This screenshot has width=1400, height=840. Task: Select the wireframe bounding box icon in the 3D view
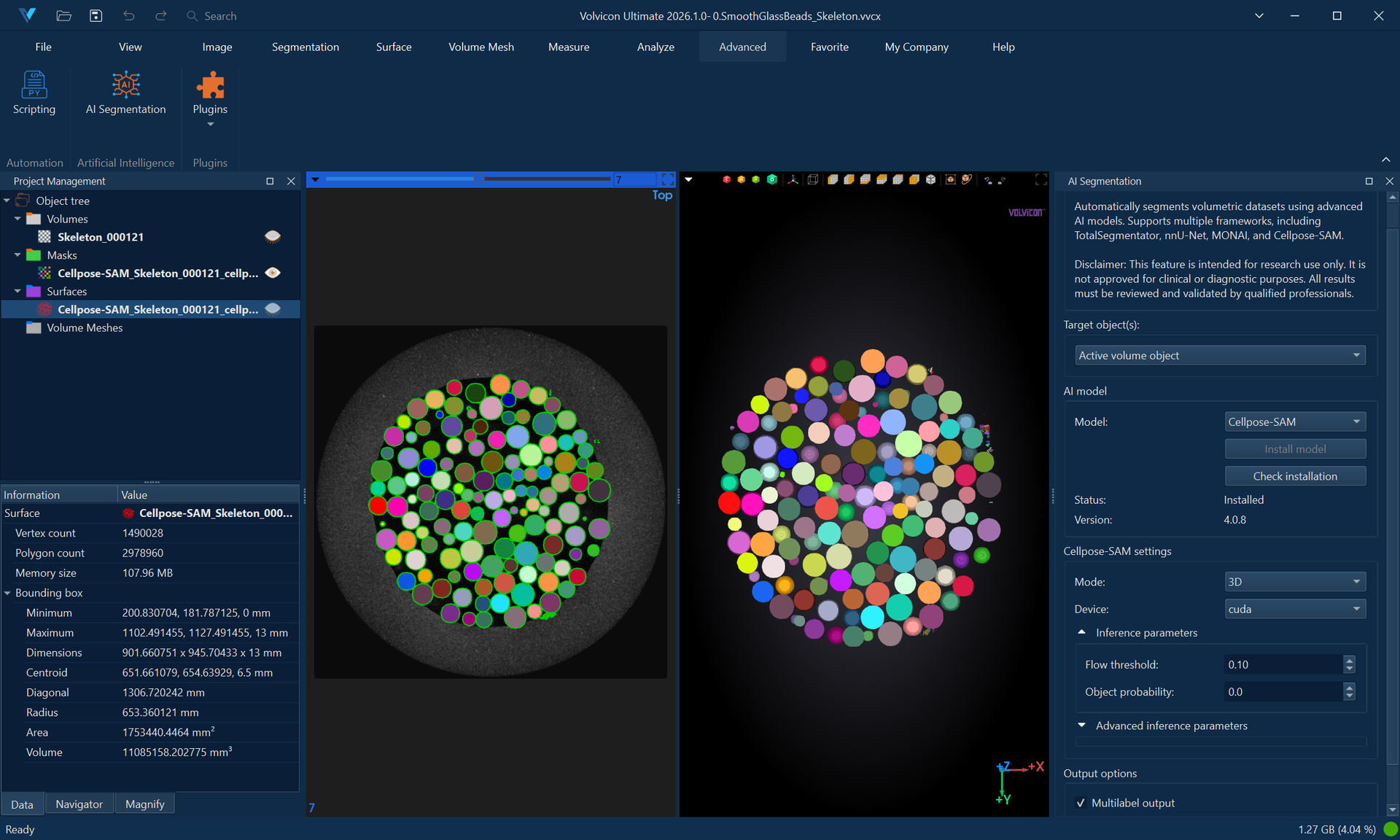coord(812,180)
